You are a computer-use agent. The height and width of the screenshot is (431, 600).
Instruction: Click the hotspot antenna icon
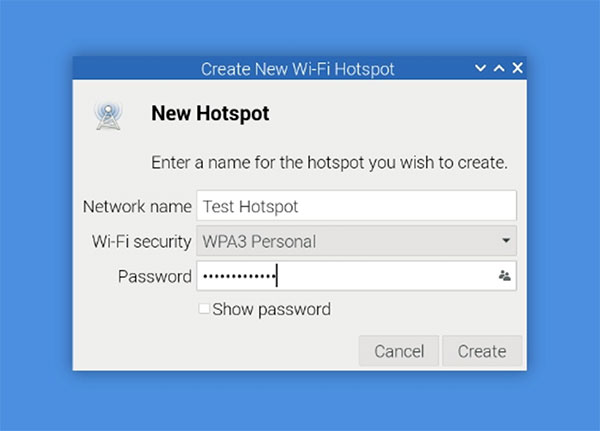(108, 116)
